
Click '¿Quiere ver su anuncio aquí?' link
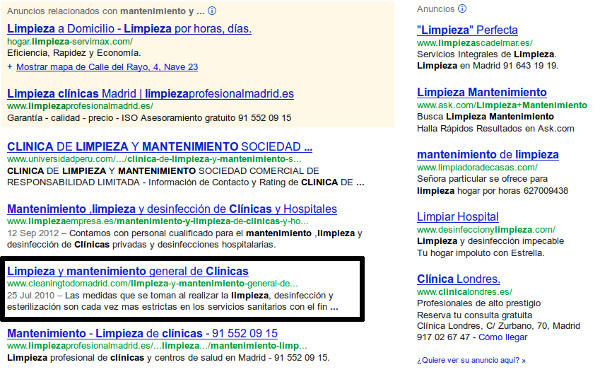[x=471, y=360]
